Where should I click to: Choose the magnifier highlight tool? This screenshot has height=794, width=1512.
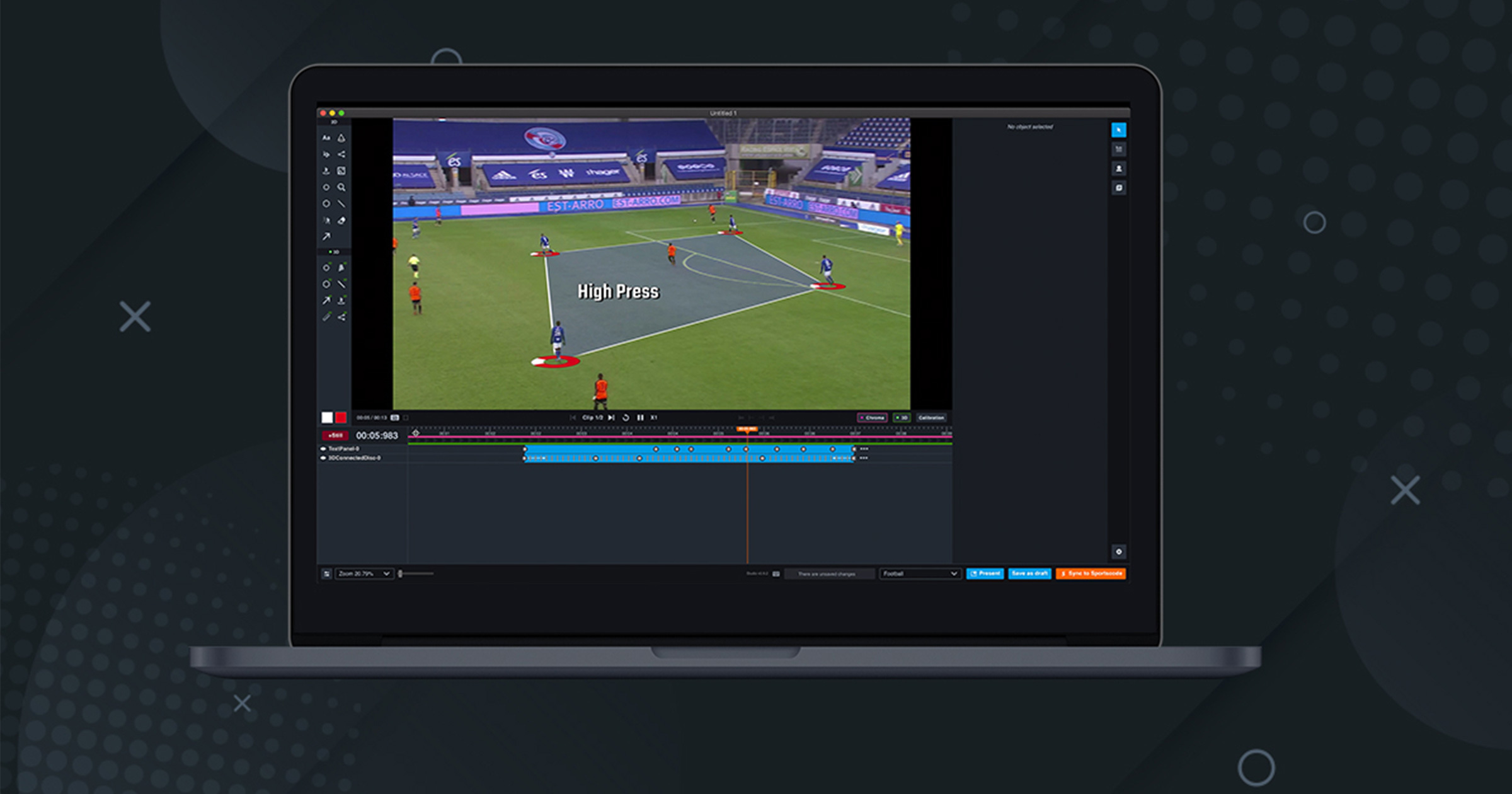pyautogui.click(x=341, y=187)
